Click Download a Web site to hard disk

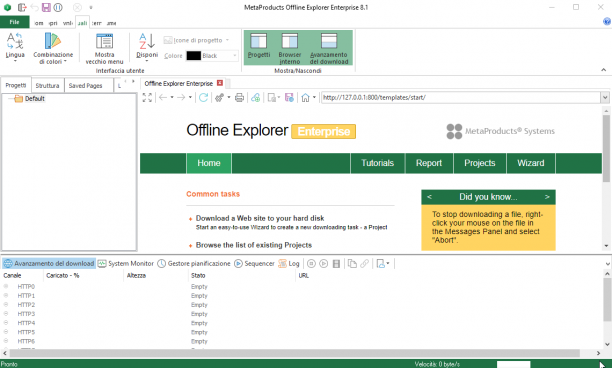pyautogui.click(x=260, y=218)
